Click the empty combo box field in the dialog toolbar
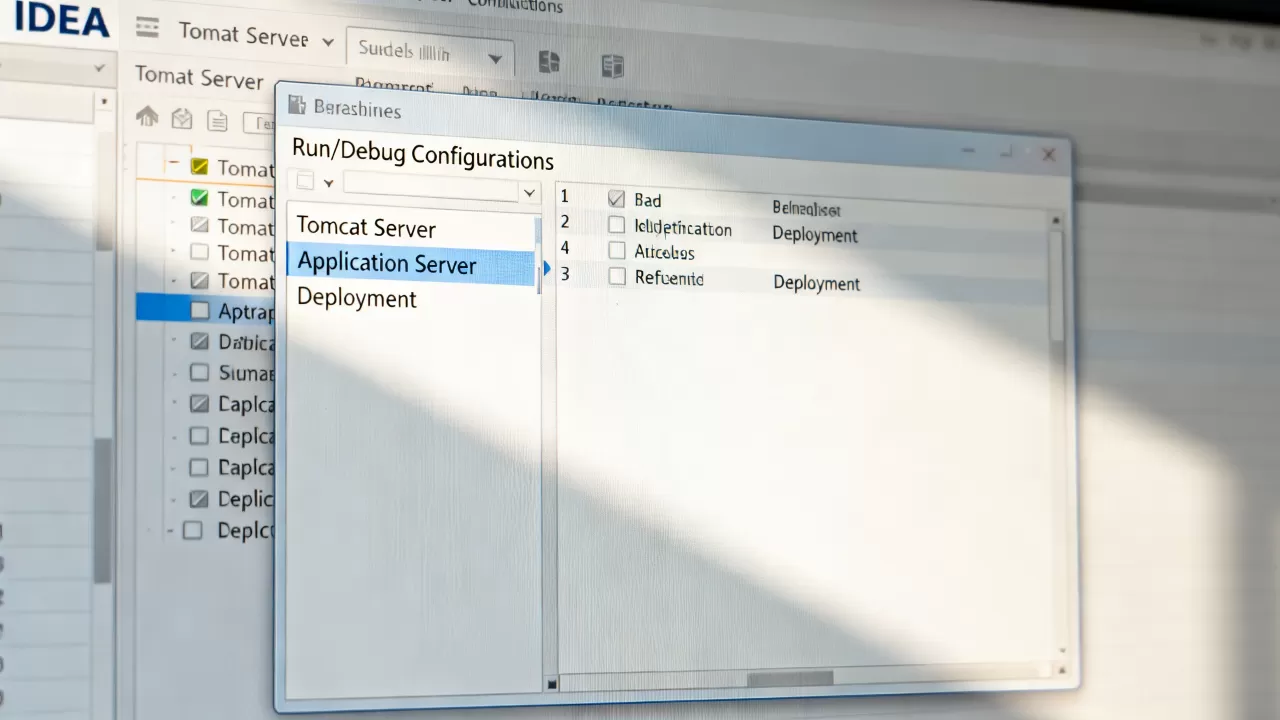 pyautogui.click(x=431, y=187)
